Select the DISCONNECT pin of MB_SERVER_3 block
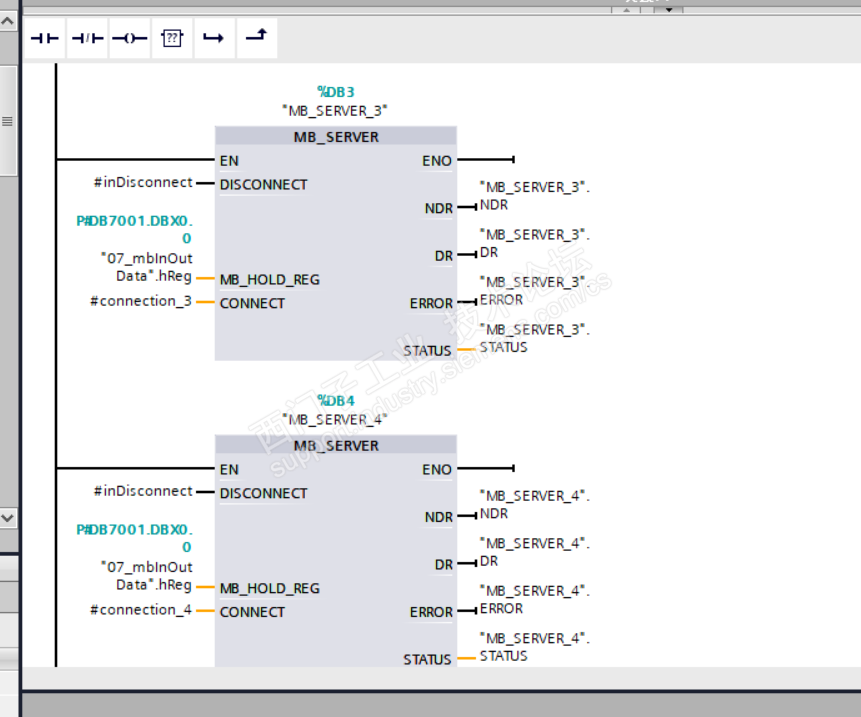Screen dimensions: 861x717 [x=264, y=184]
